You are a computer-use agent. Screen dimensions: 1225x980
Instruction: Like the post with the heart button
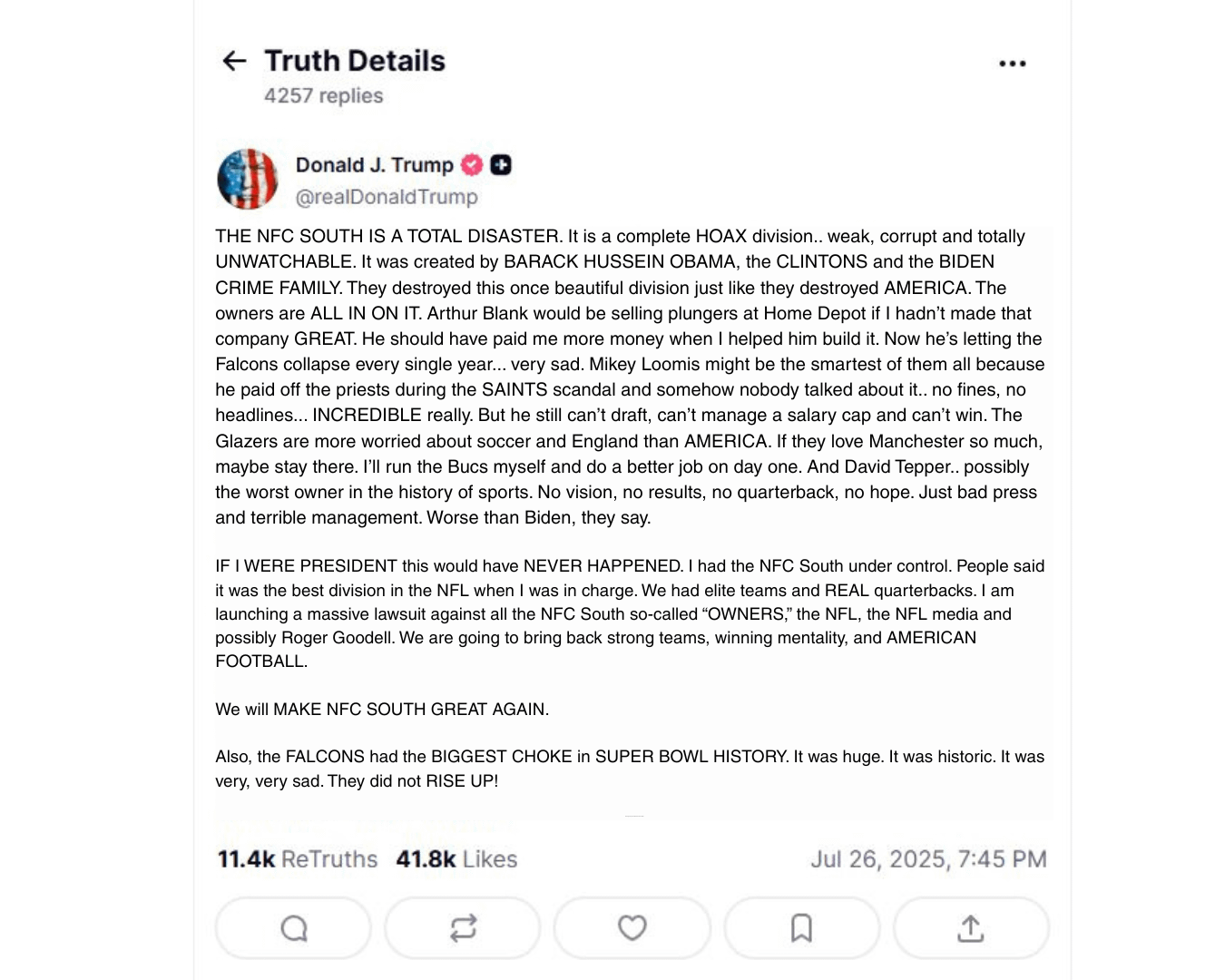632,928
